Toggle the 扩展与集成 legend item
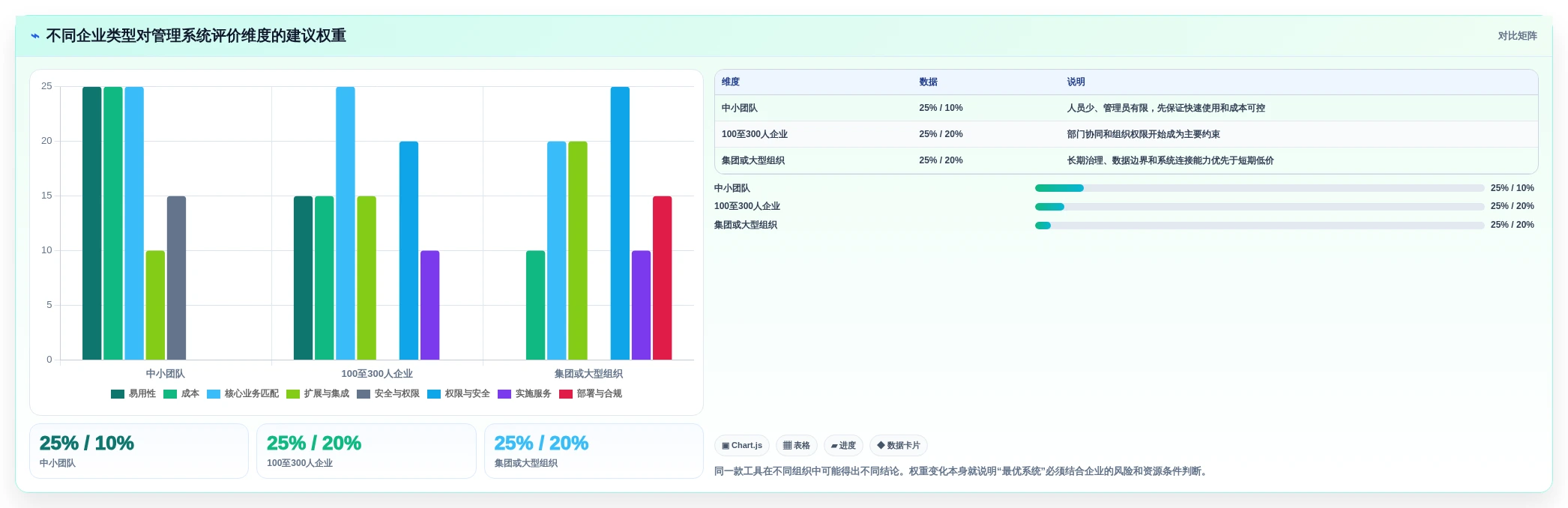The height and width of the screenshot is (508, 1568). tap(318, 394)
